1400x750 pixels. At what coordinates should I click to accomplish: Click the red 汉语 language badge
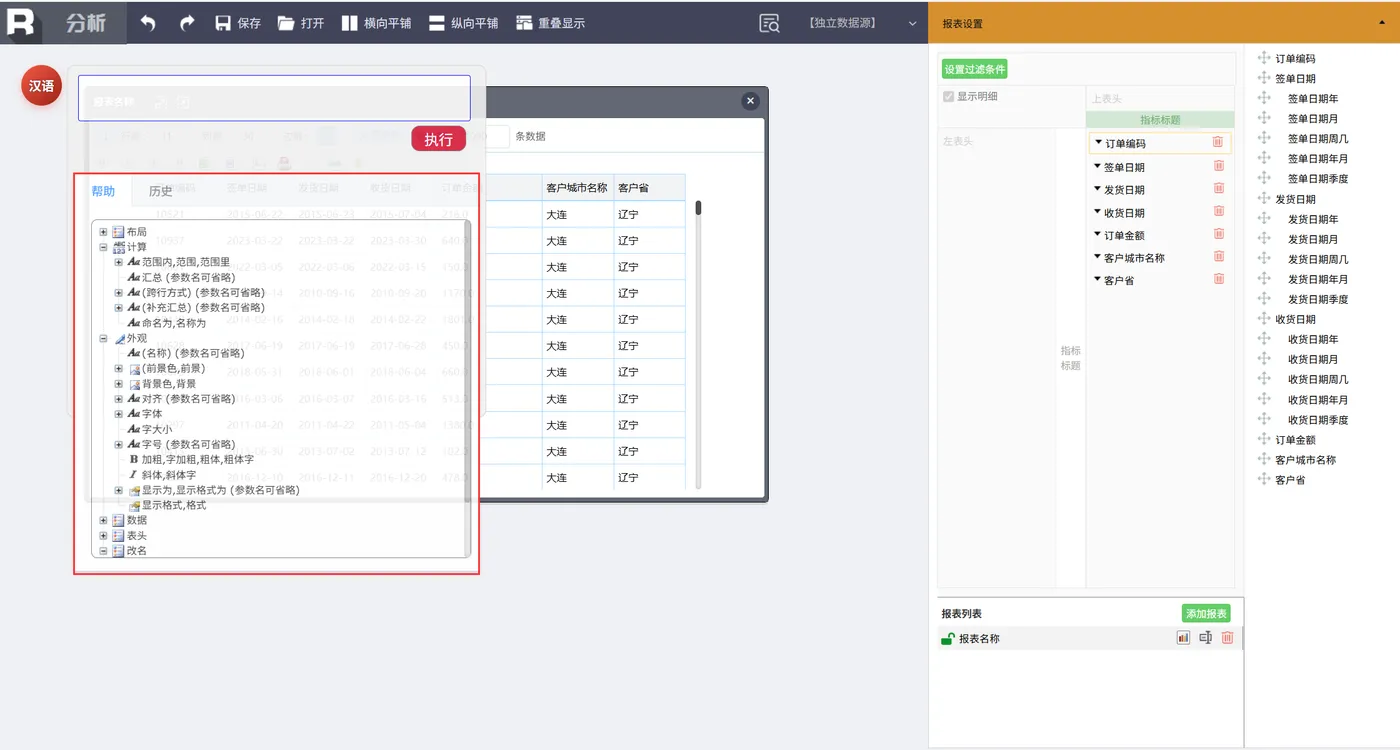[41, 86]
